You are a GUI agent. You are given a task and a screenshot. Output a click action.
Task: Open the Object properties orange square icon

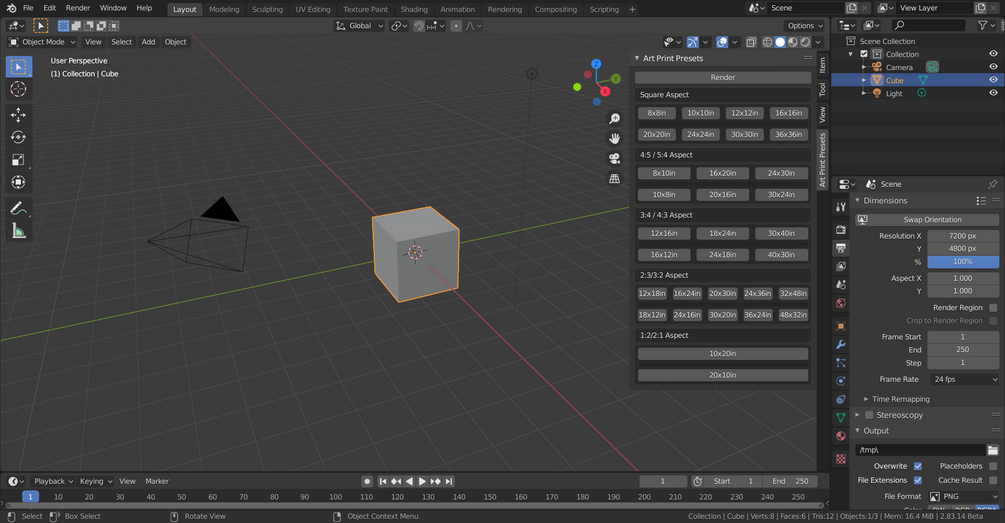[841, 326]
